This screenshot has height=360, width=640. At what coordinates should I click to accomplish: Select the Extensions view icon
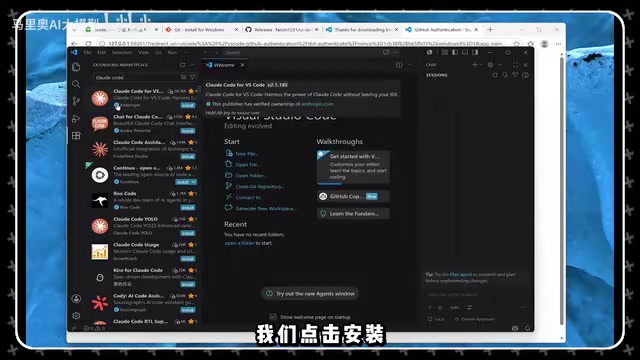pos(76,136)
